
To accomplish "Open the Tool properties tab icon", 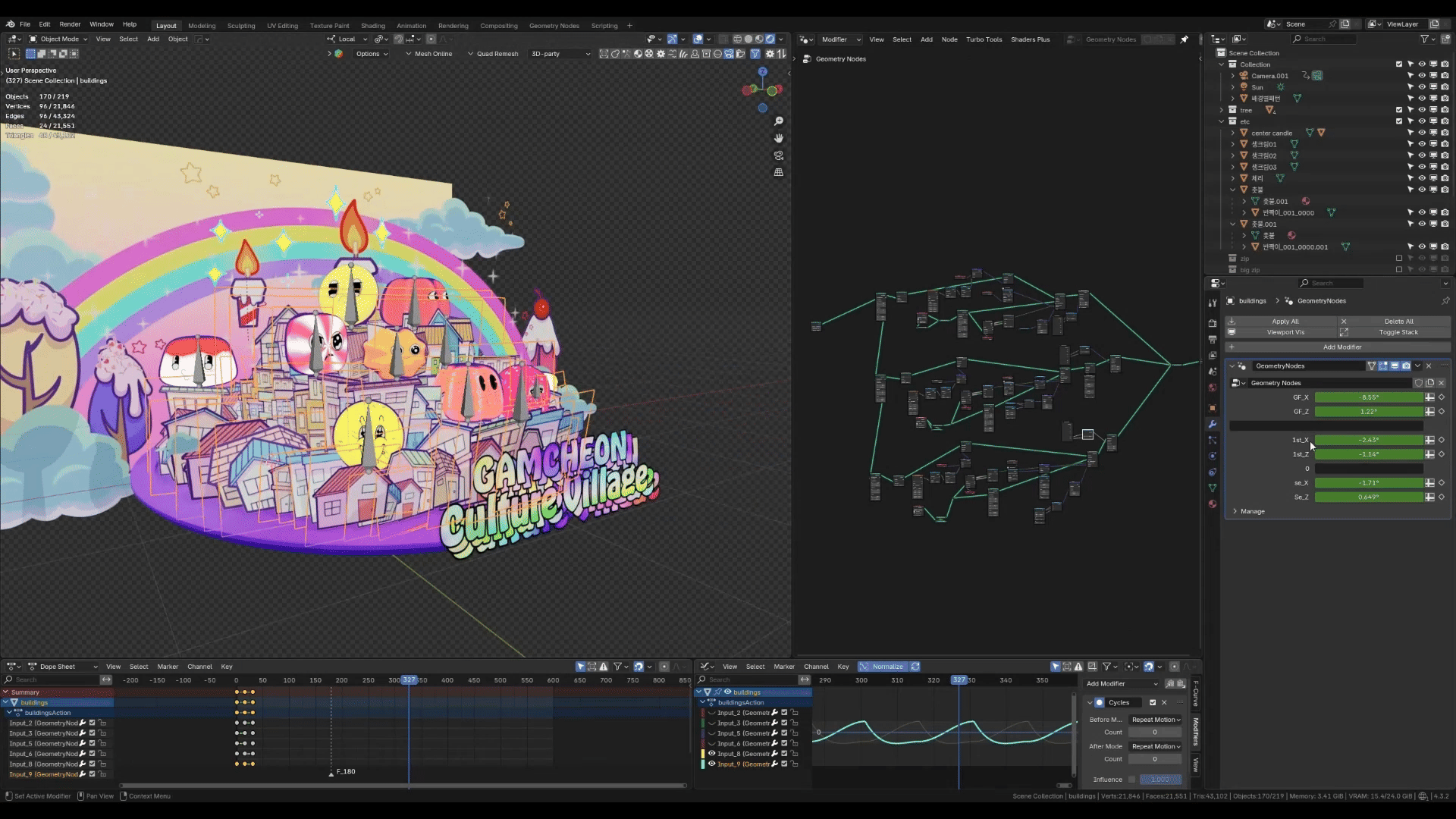I will coord(1213,303).
